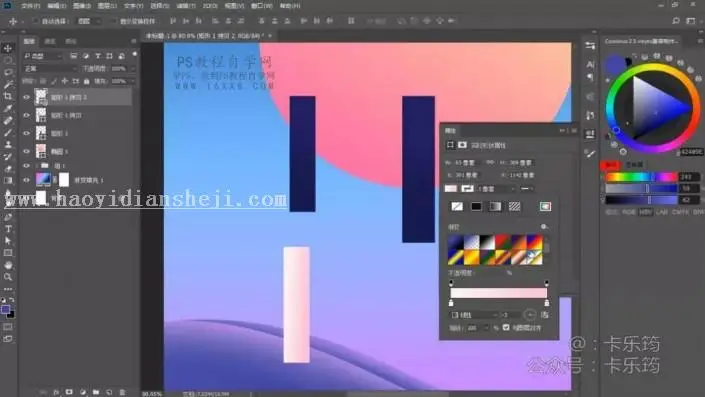Select the Brush tool

(x=8, y=133)
